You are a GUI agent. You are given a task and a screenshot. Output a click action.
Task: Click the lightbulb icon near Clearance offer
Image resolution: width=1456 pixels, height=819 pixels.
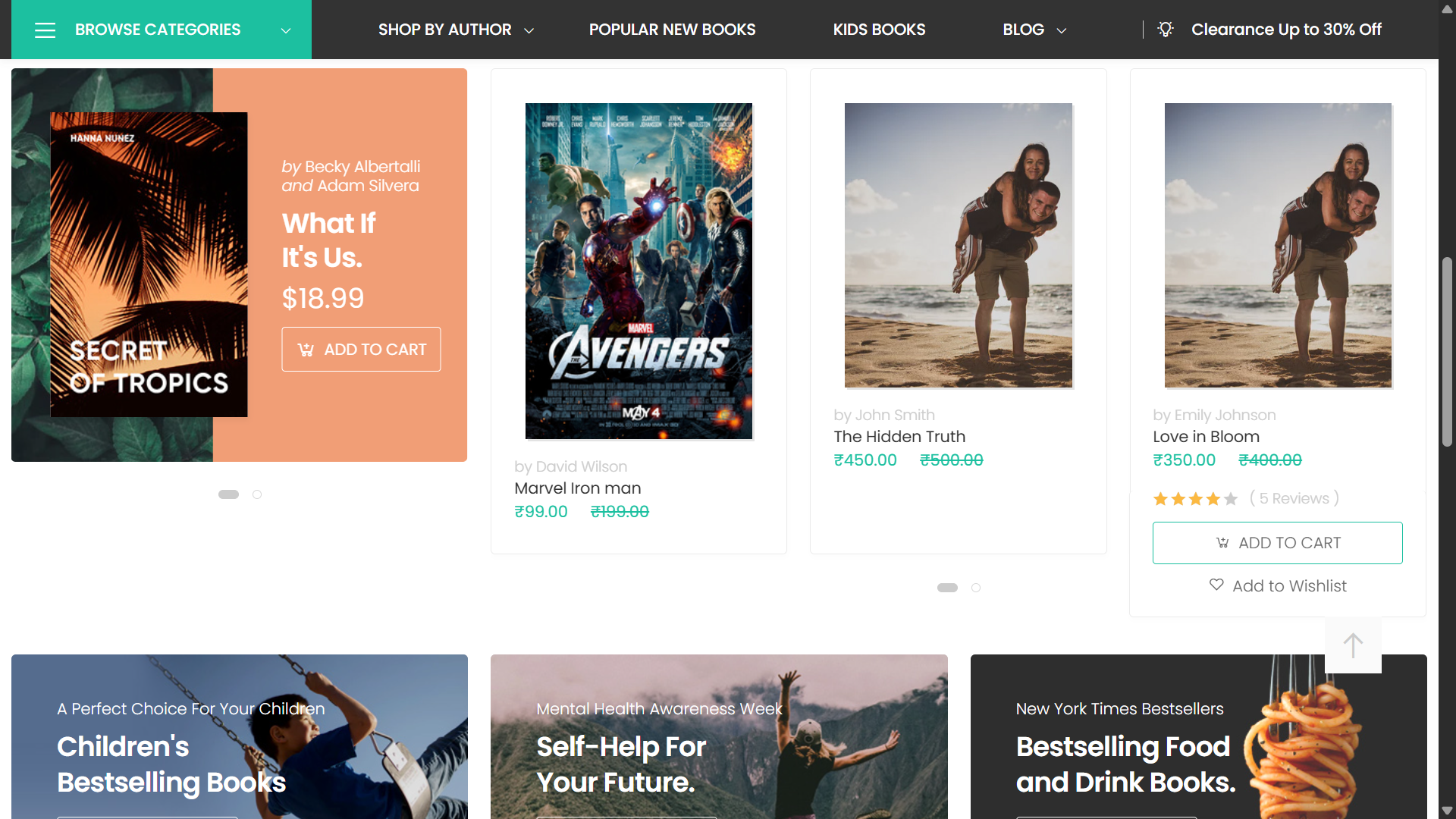click(x=1166, y=29)
